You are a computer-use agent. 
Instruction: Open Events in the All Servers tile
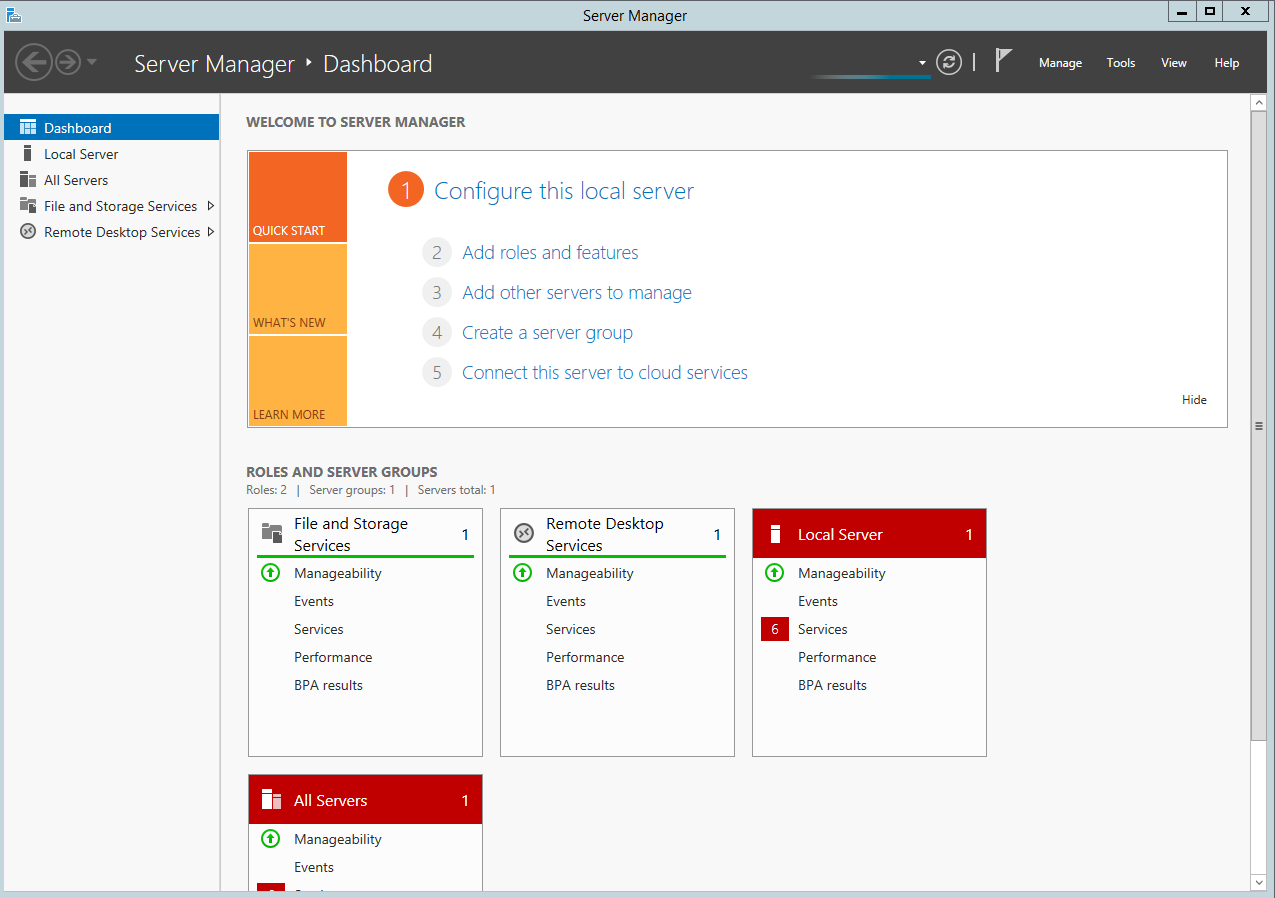(x=314, y=867)
